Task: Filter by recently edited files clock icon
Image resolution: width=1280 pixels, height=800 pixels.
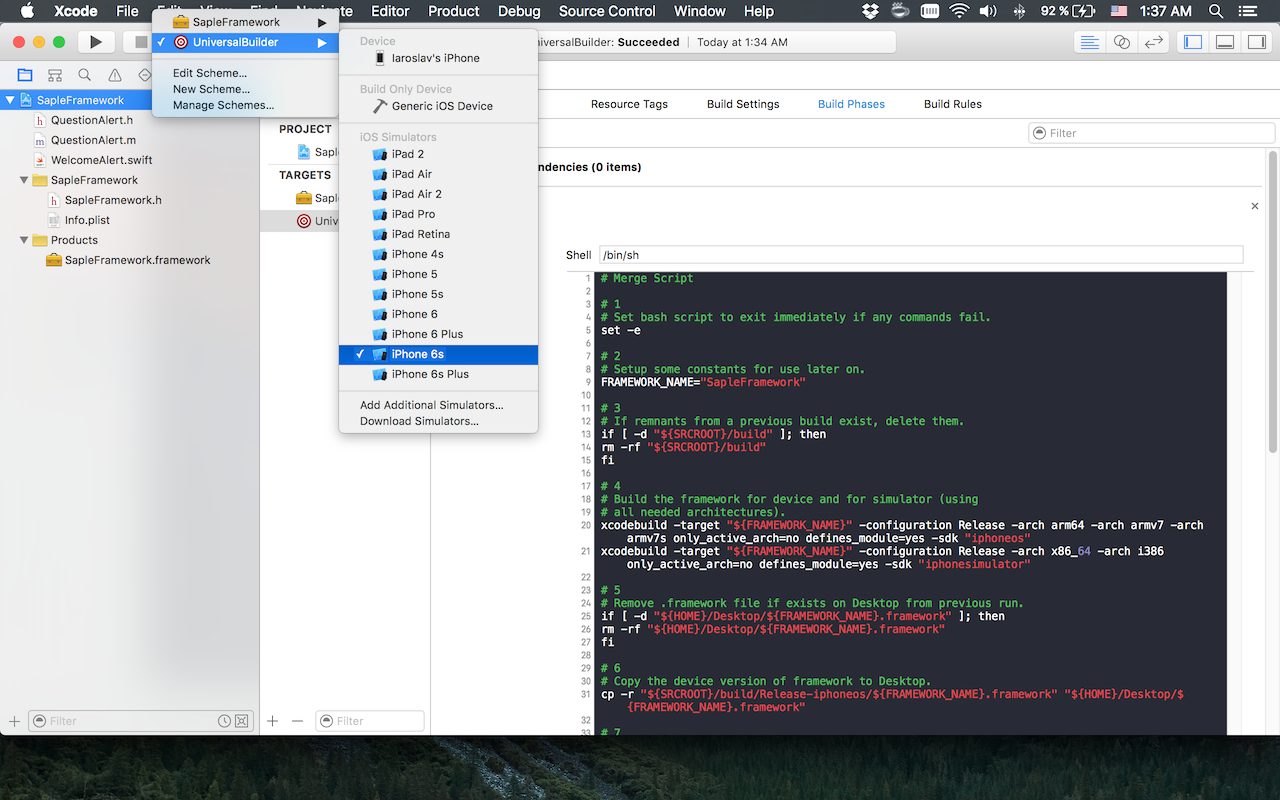Action: pyautogui.click(x=225, y=721)
